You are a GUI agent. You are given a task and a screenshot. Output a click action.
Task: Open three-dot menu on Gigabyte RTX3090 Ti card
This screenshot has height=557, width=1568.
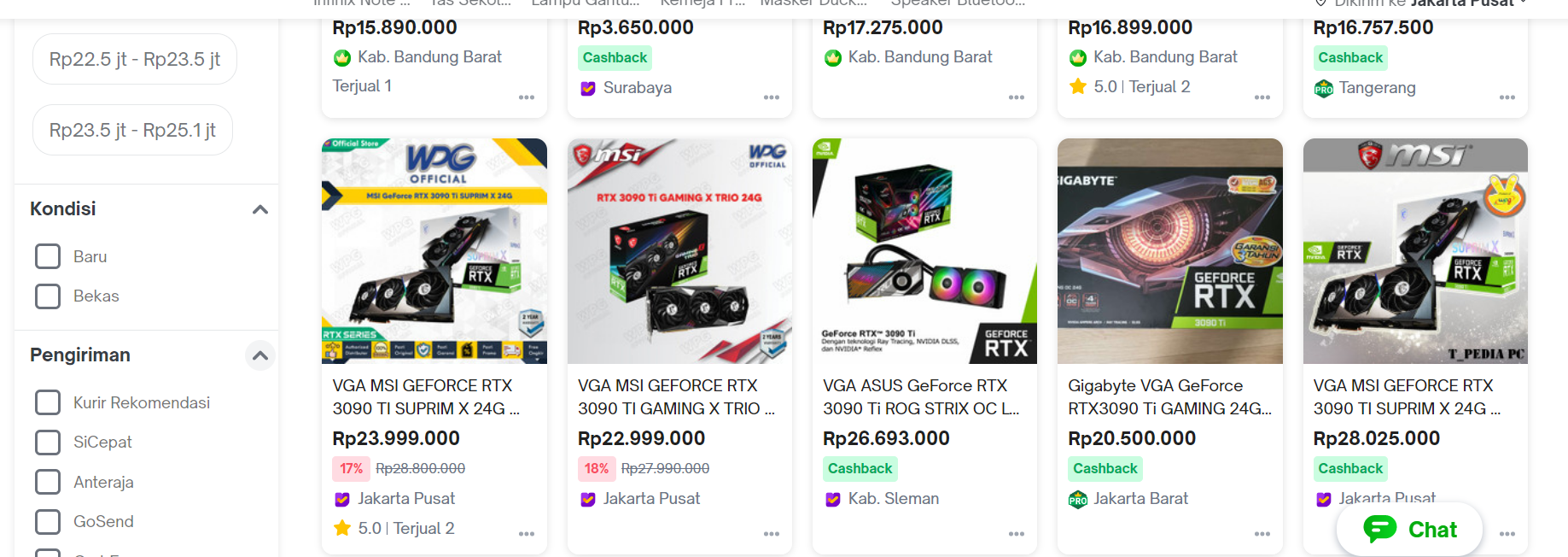point(1262,534)
